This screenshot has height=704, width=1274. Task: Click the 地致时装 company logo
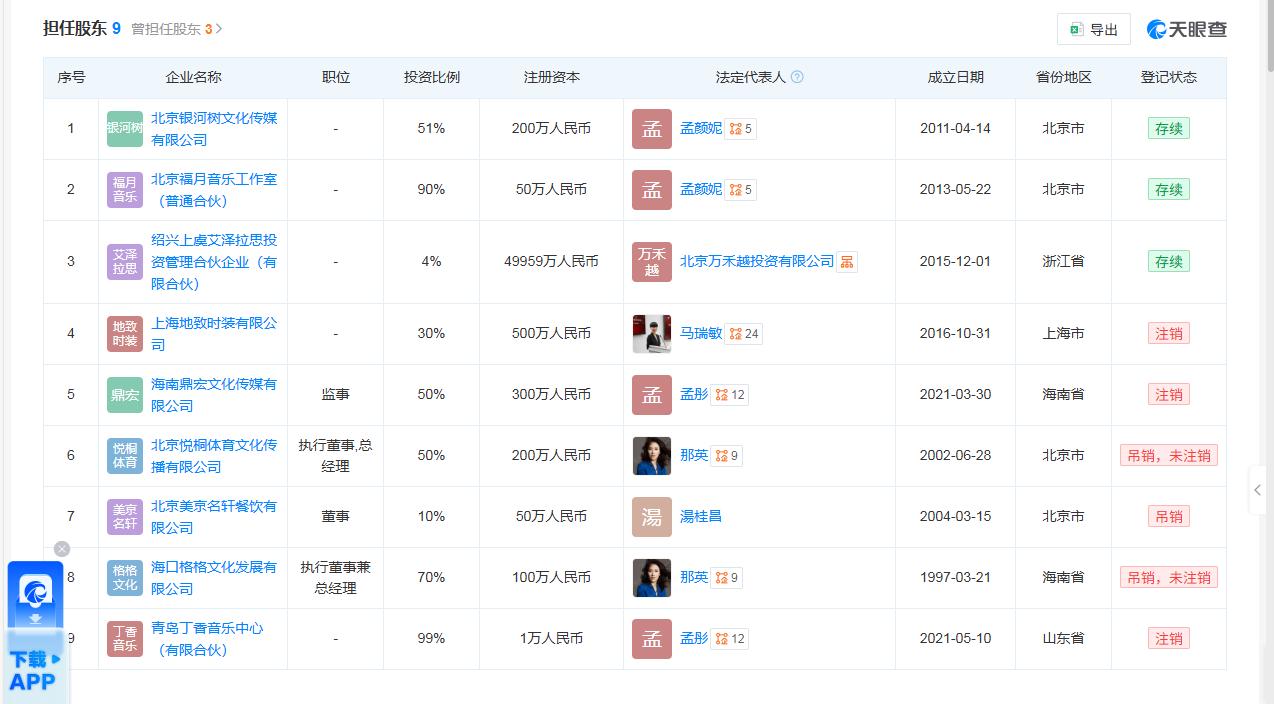tap(125, 334)
